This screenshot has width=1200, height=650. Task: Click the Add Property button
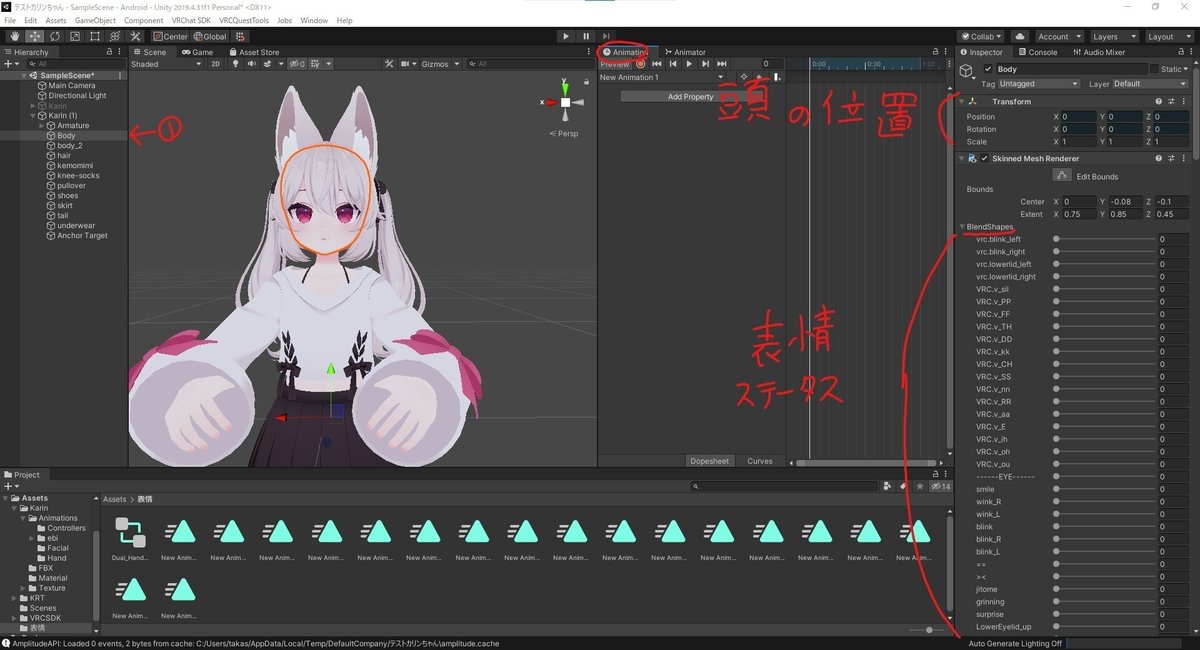[690, 97]
